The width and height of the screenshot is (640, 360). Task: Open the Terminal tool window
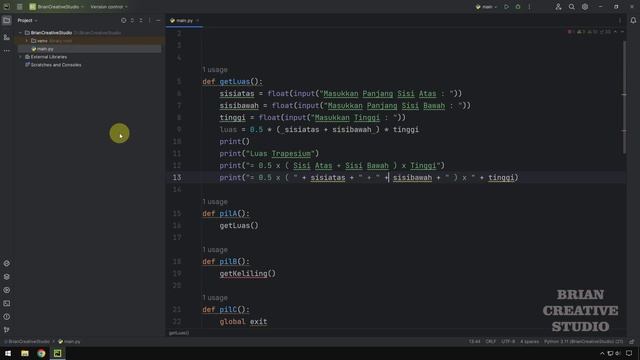7,303
